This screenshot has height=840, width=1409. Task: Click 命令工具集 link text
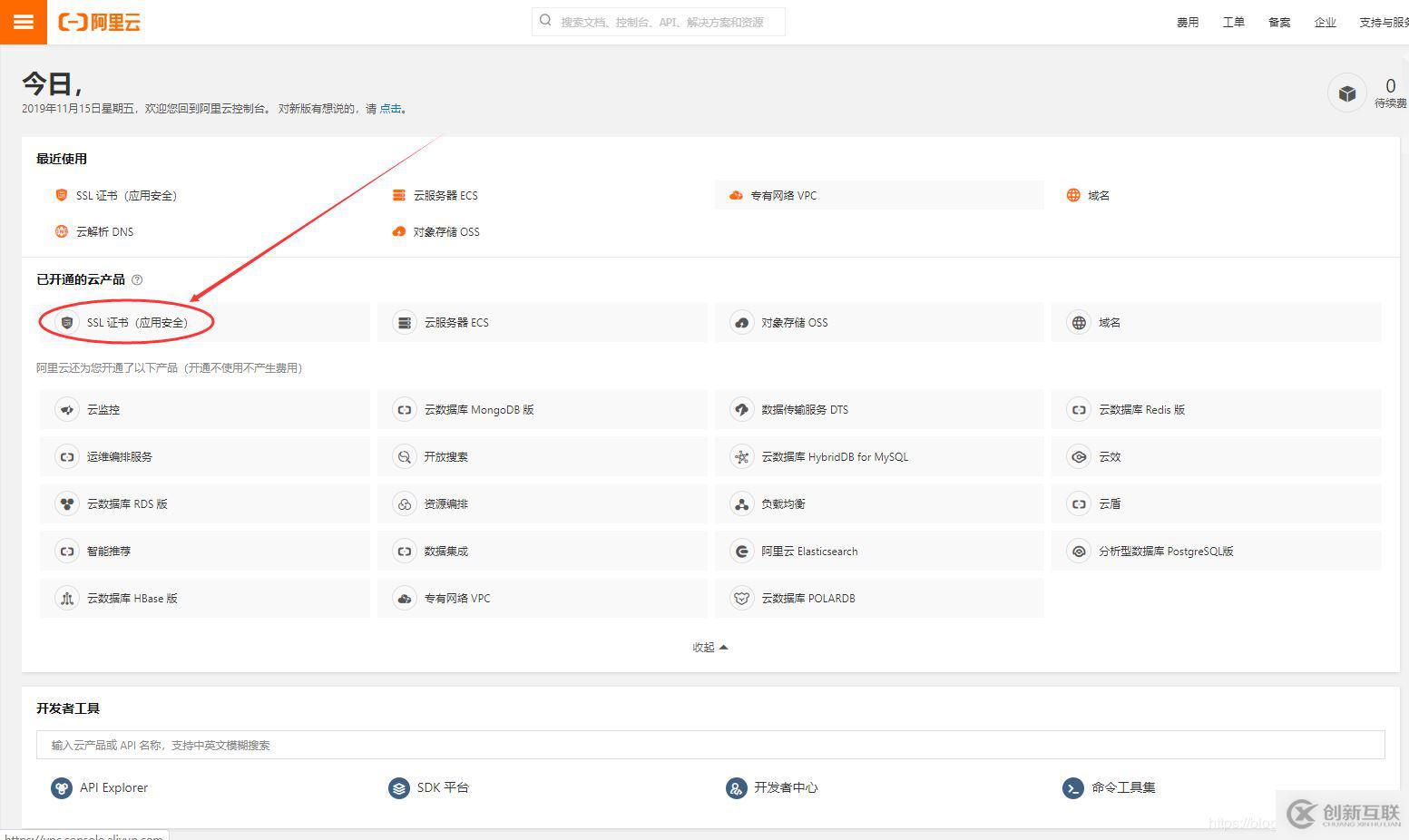tap(1123, 788)
